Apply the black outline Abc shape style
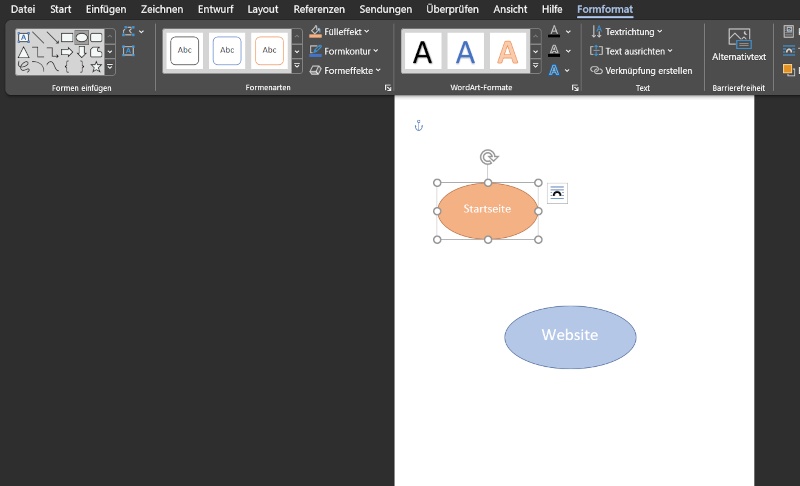Screen dimensions: 800x486 (x=185, y=50)
